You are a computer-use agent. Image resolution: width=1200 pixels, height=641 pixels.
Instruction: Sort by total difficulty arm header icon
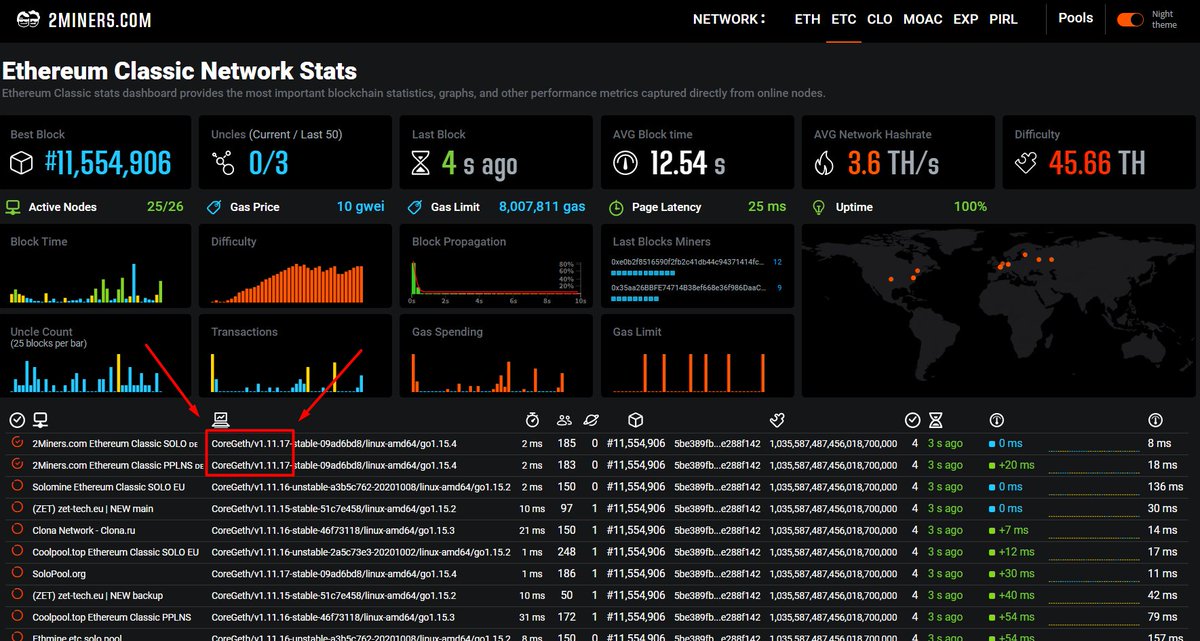(776, 420)
